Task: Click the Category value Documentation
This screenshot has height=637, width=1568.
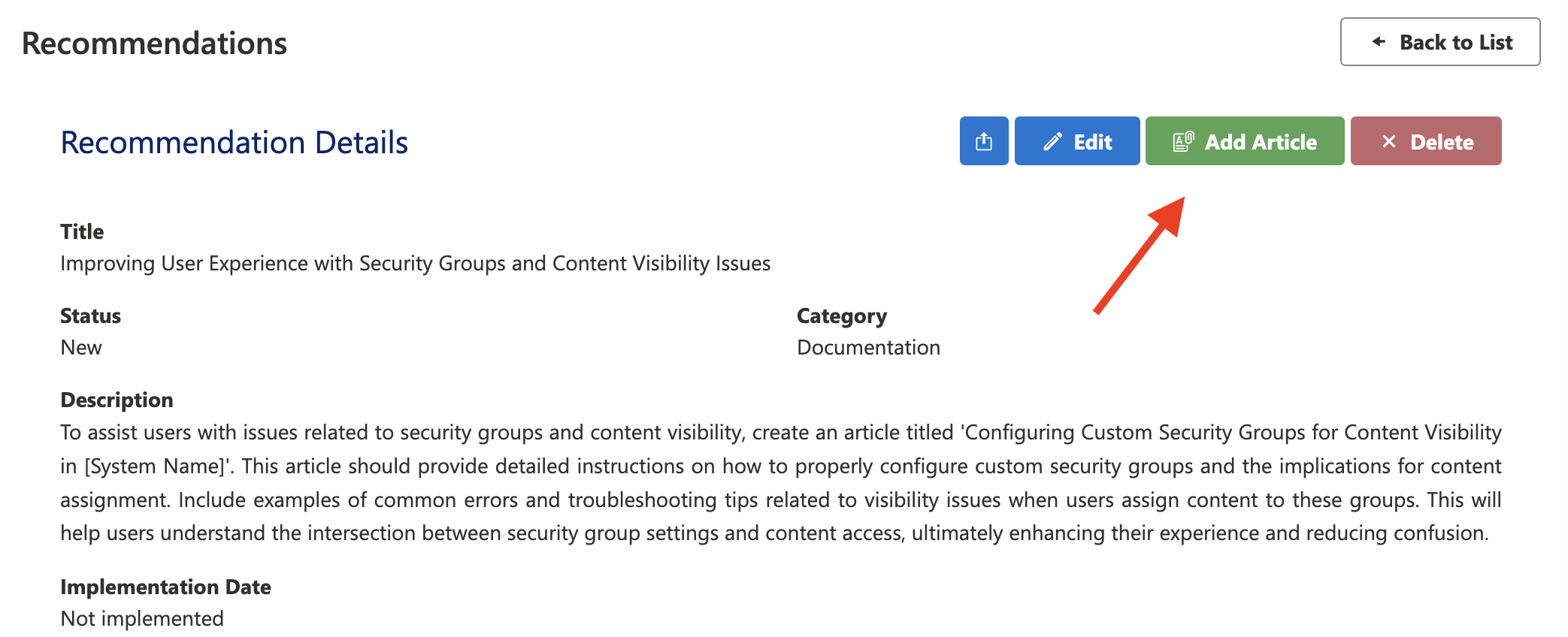Action: click(868, 347)
